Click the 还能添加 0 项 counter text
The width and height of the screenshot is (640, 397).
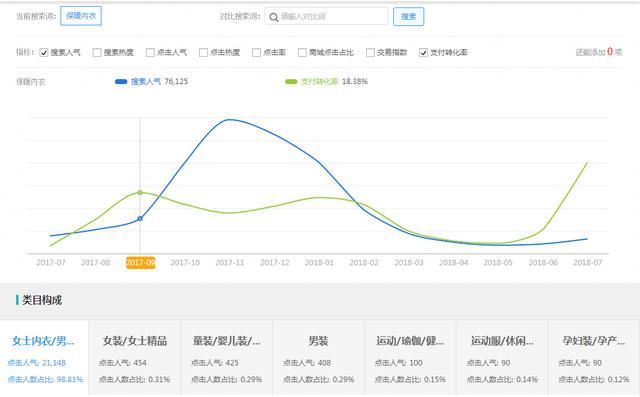pyautogui.click(x=599, y=52)
